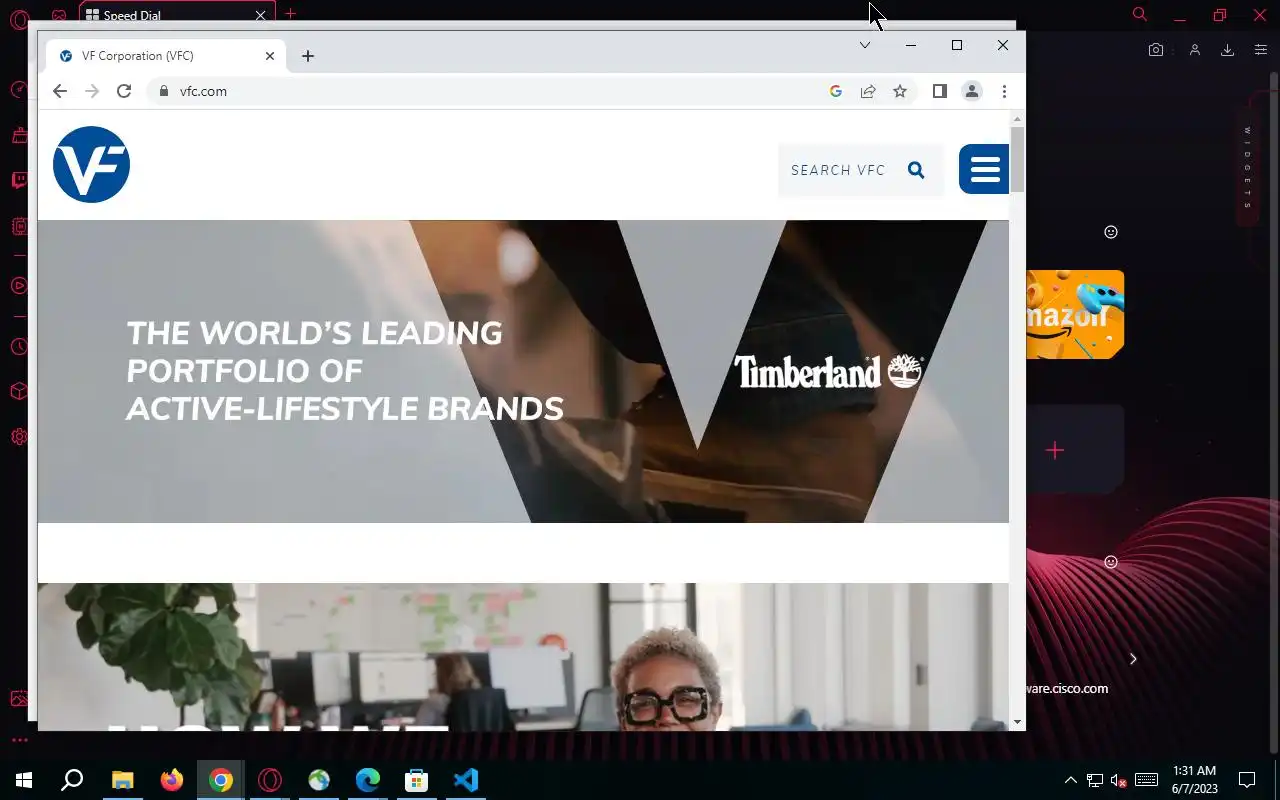Viewport: 1280px width, 800px height.
Task: Open Visual Studio Code from the taskbar
Action: (466, 780)
